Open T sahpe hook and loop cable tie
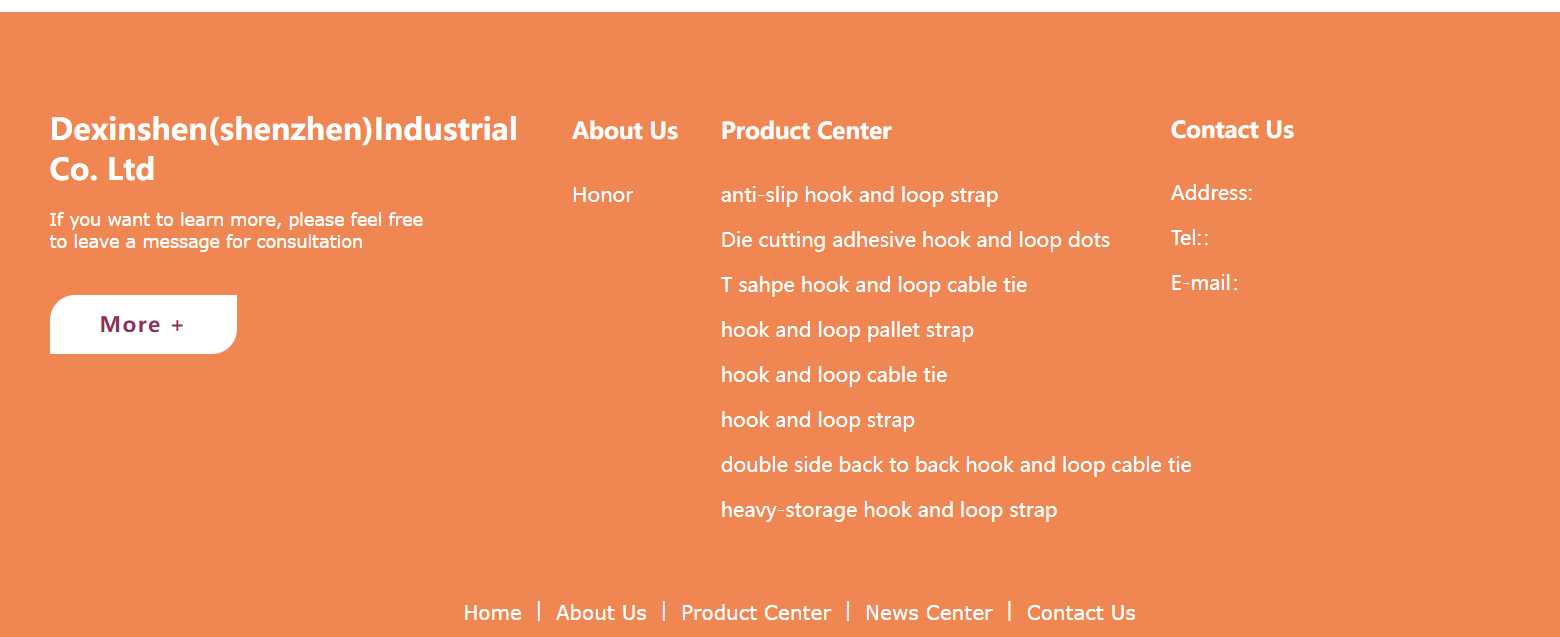 874,285
